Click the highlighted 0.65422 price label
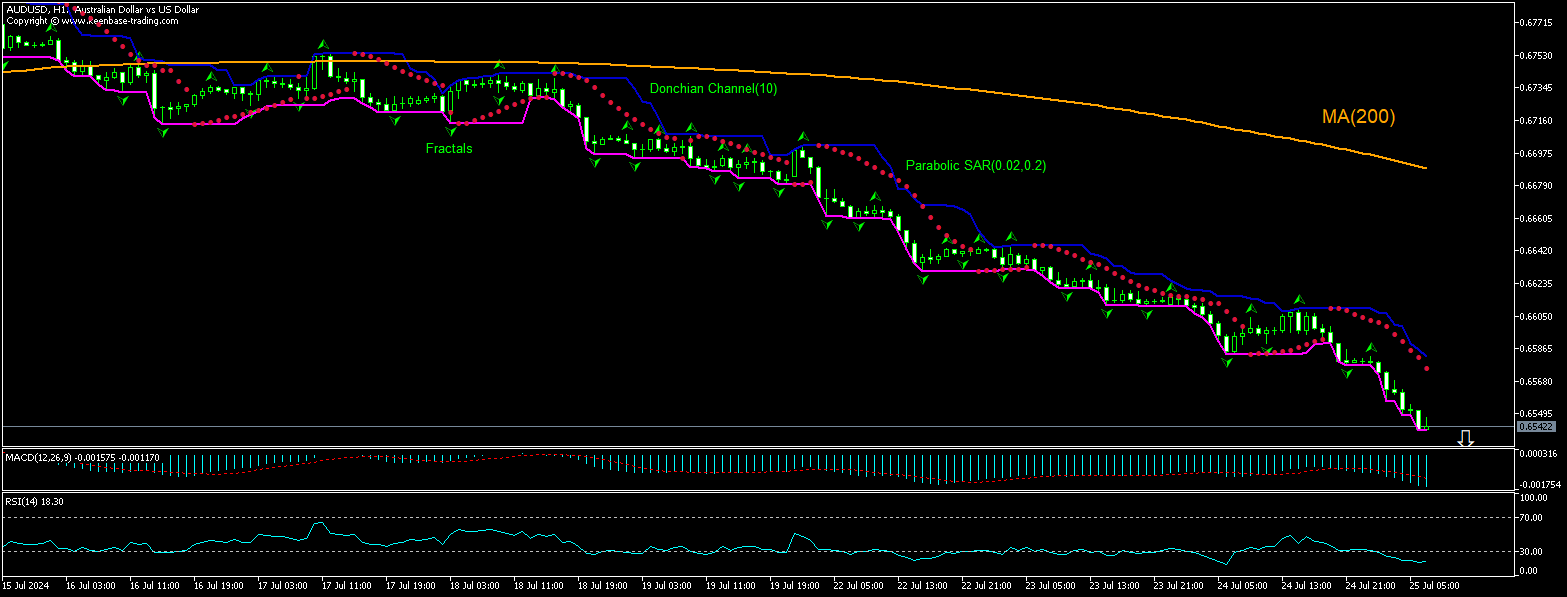 [x=1537, y=425]
